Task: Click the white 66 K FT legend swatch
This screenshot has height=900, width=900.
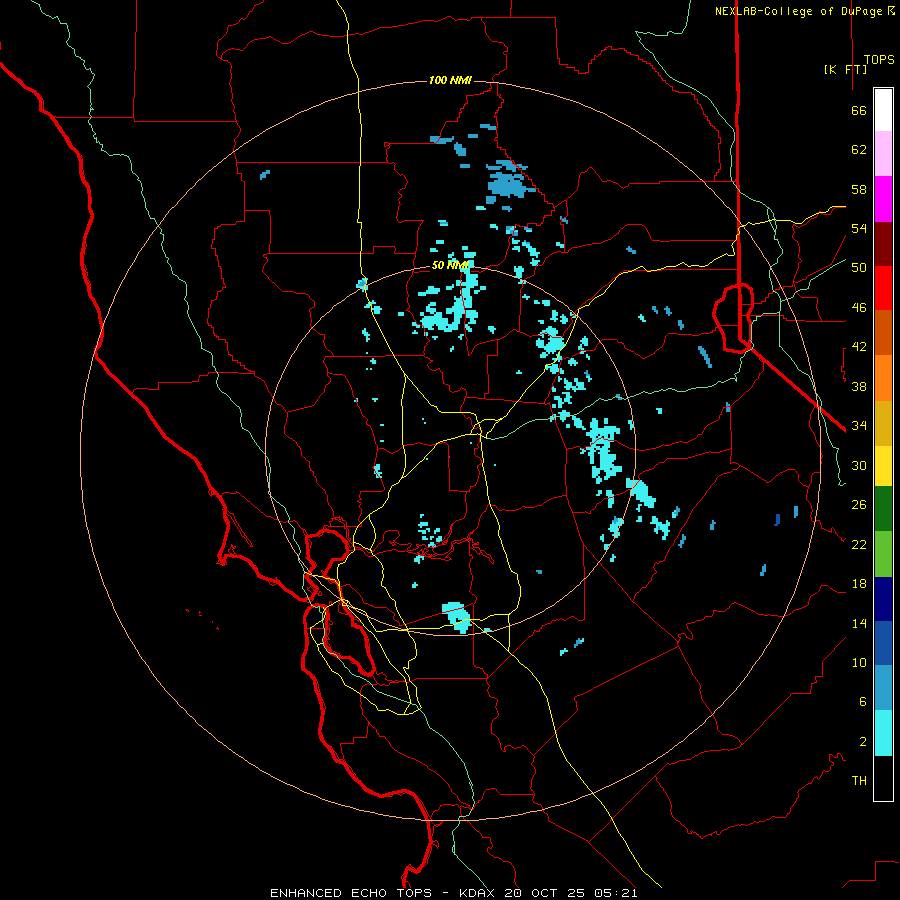Action: click(x=883, y=110)
